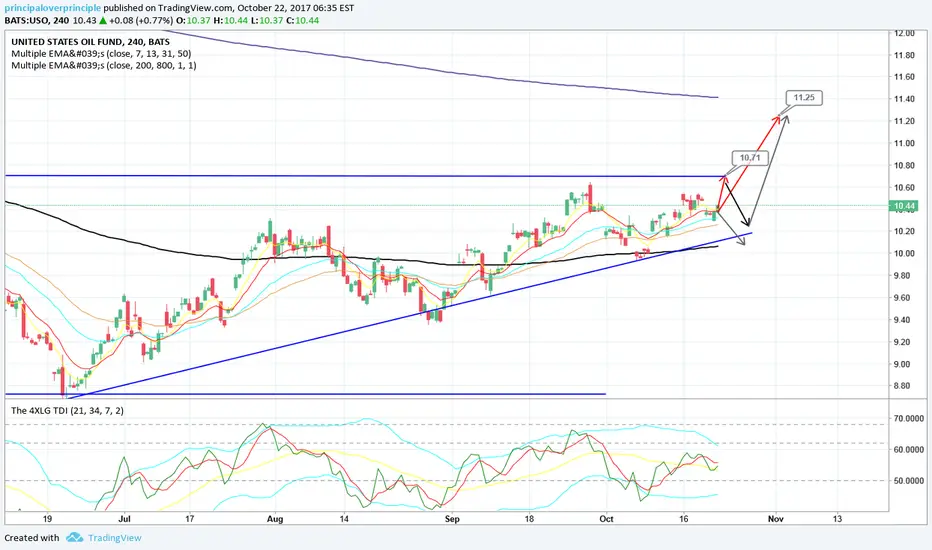Screen dimensions: 932x550
Task: Click the 12.00 price axis label
Action: click(x=904, y=33)
